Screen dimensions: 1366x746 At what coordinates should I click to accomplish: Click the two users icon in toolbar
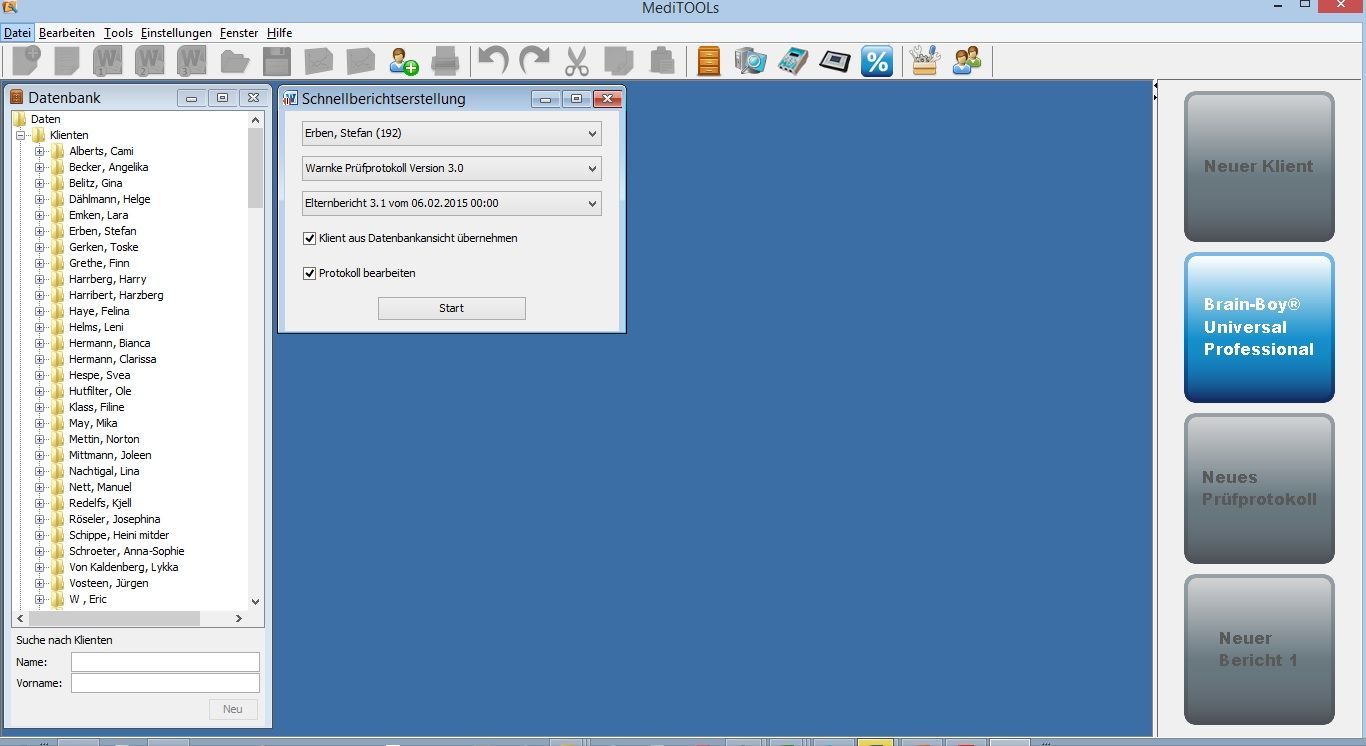coord(967,61)
